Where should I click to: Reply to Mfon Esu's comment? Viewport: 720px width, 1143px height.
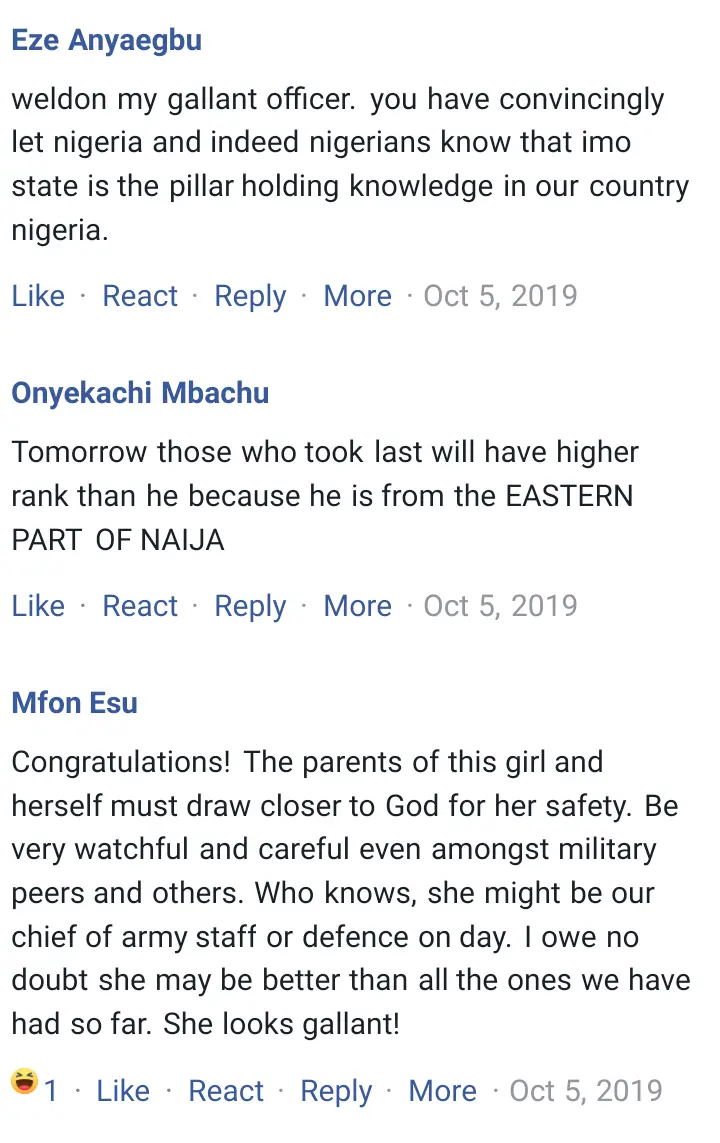tap(336, 1091)
